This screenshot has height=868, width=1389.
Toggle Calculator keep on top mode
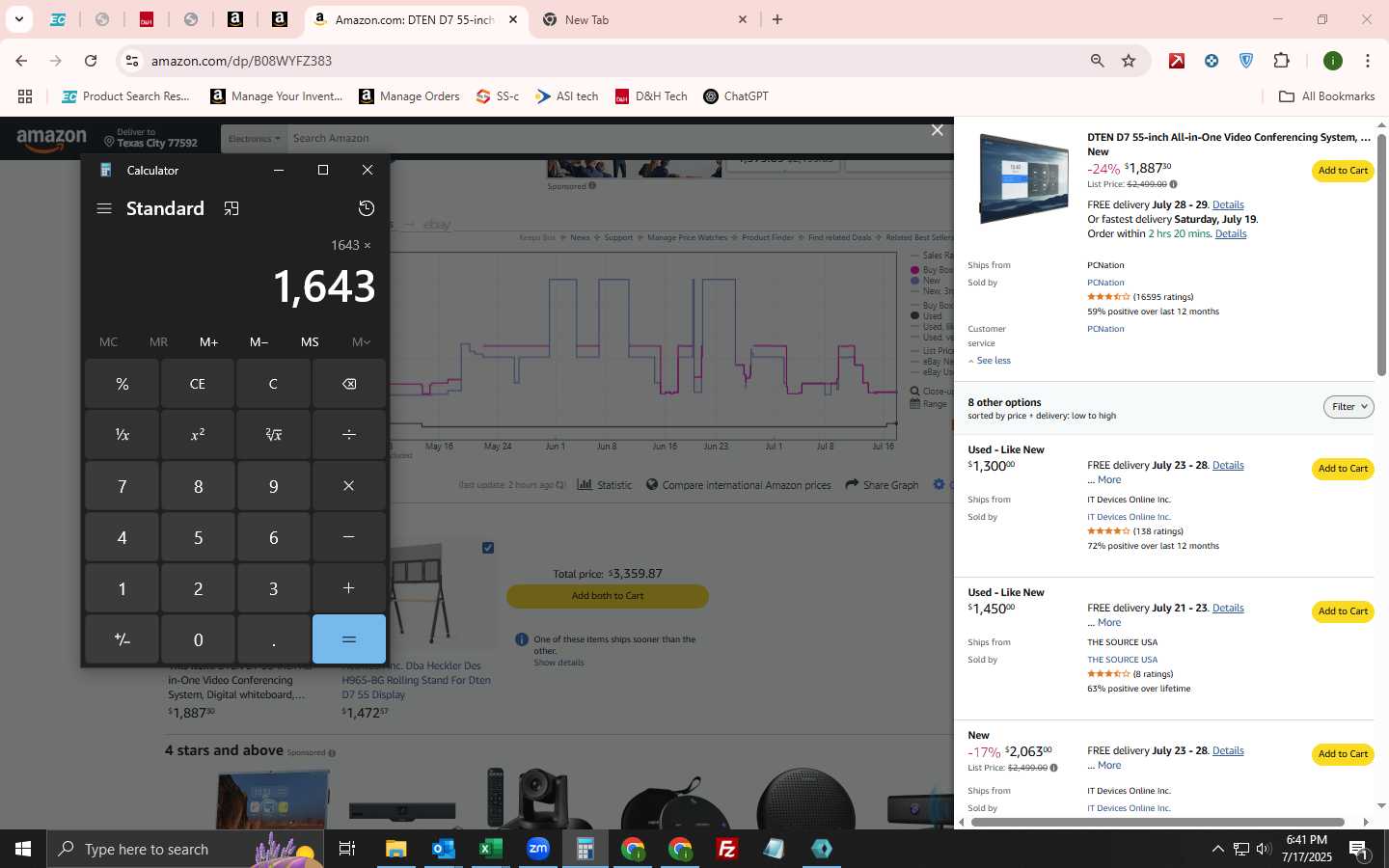(231, 208)
